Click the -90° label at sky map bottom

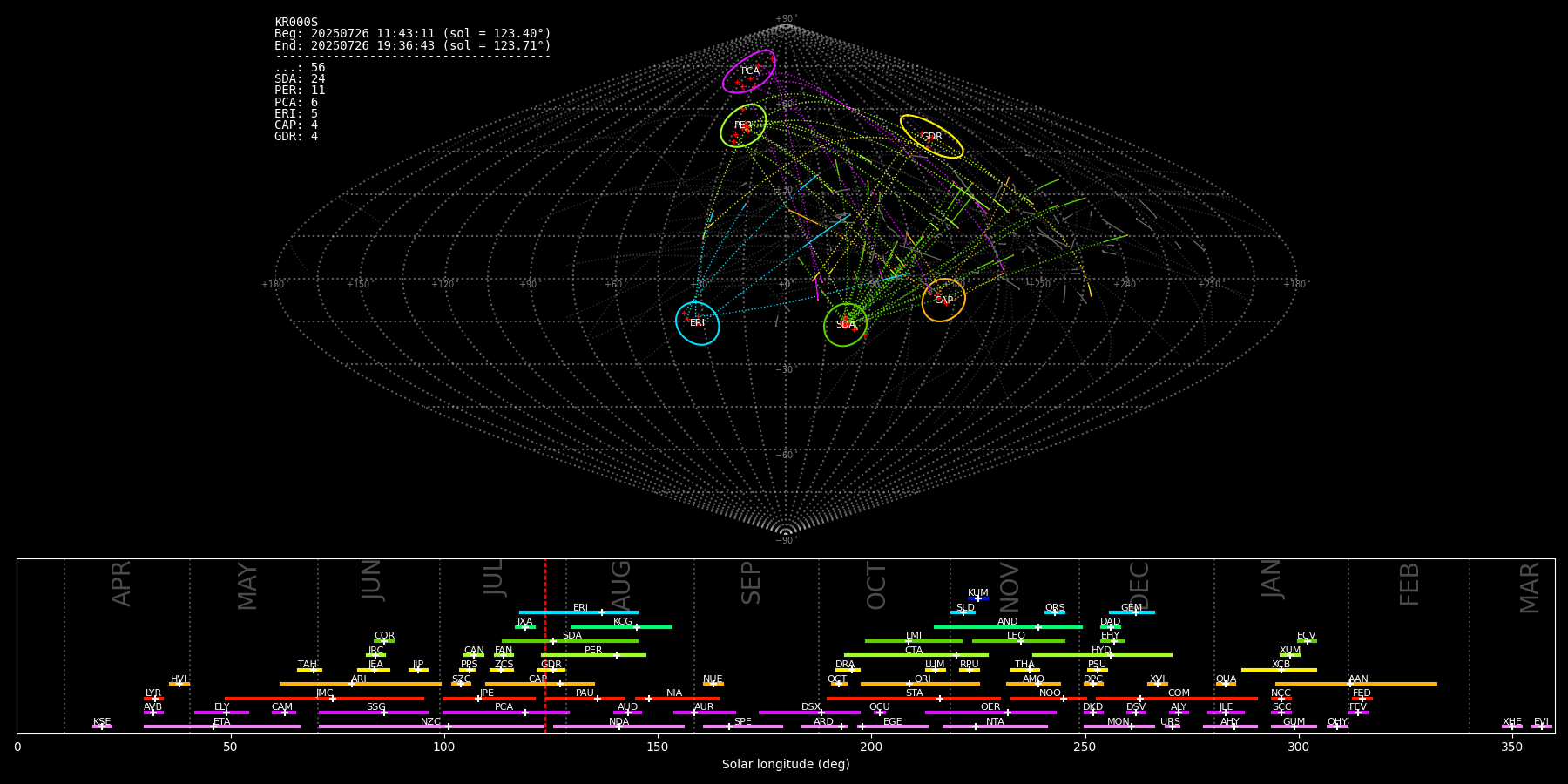tap(786, 540)
